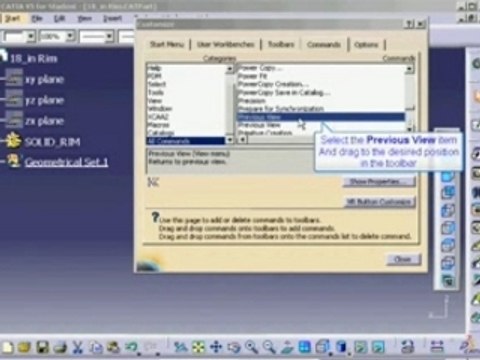The width and height of the screenshot is (480, 360).
Task: Click the Open folder icon
Action: pos(24,347)
